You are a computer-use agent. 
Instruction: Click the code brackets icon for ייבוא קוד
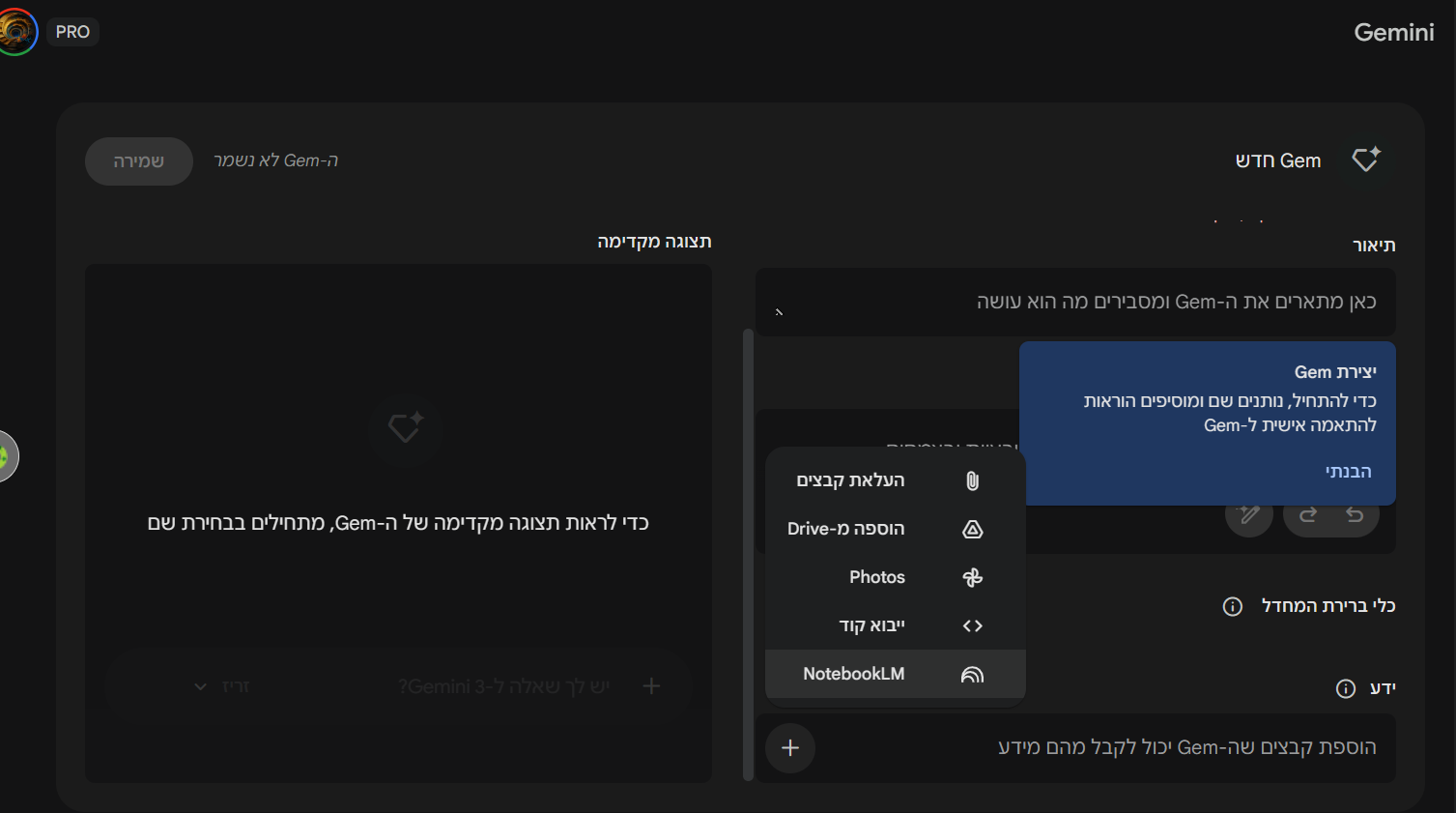[x=972, y=625]
